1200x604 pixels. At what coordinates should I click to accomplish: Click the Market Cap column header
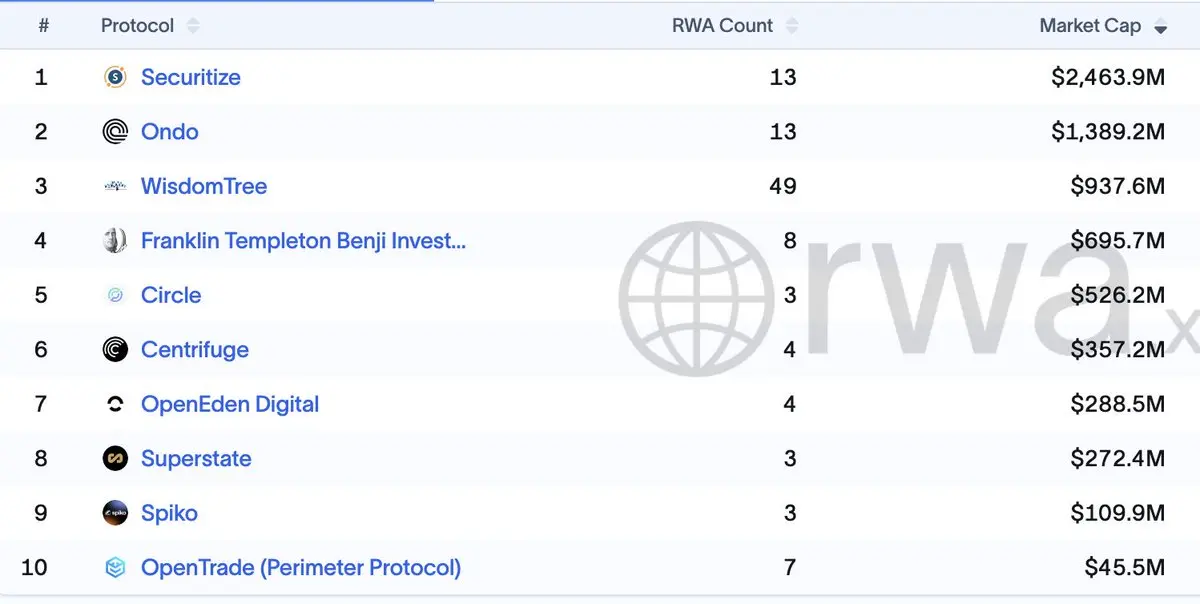(1090, 26)
